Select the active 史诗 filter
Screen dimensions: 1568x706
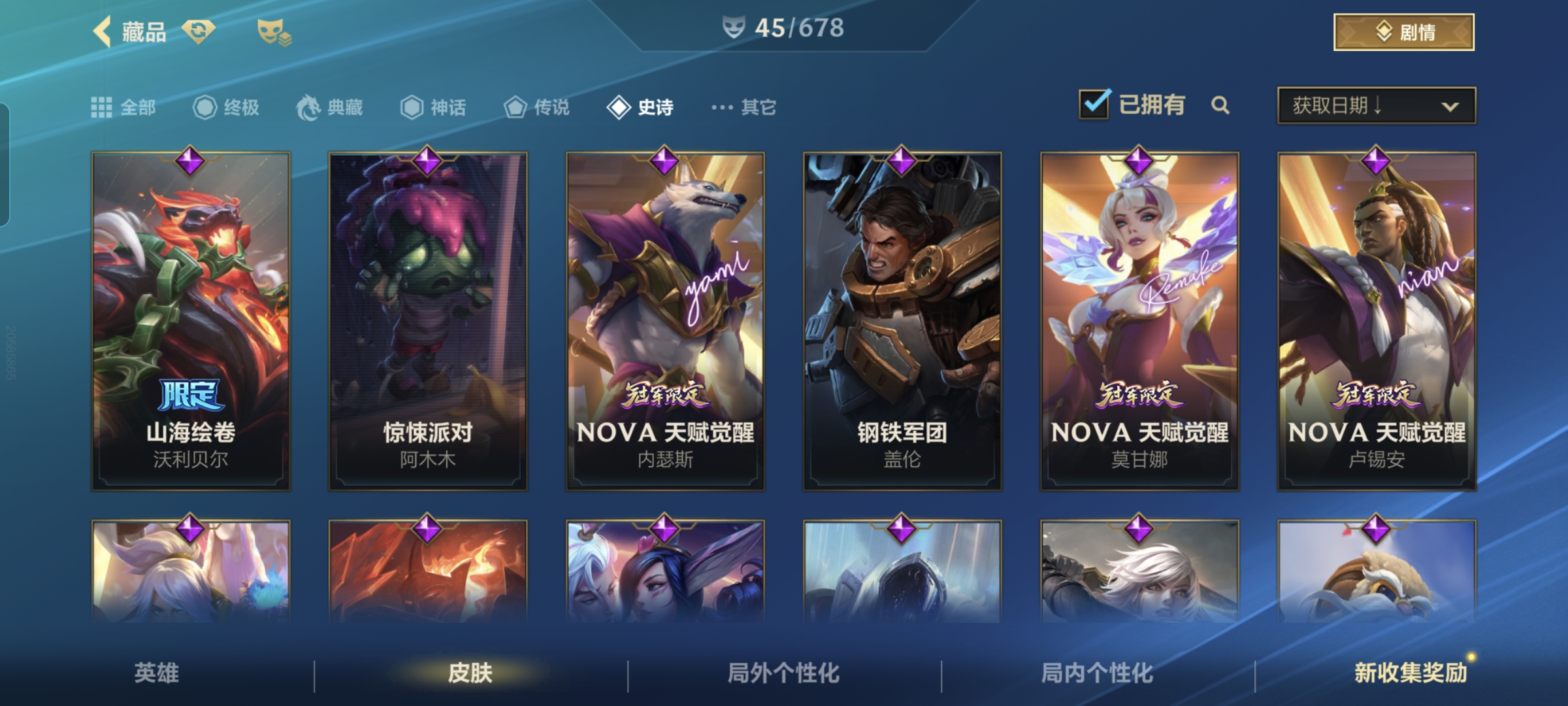(640, 107)
